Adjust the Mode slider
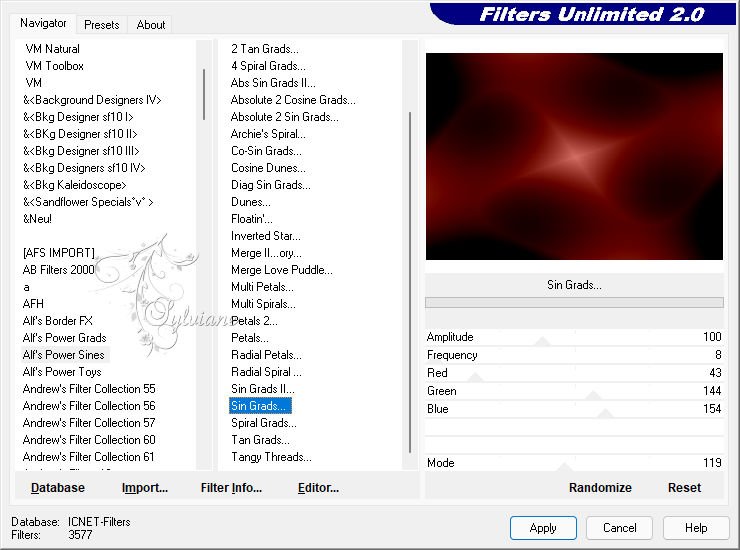 pos(574,463)
